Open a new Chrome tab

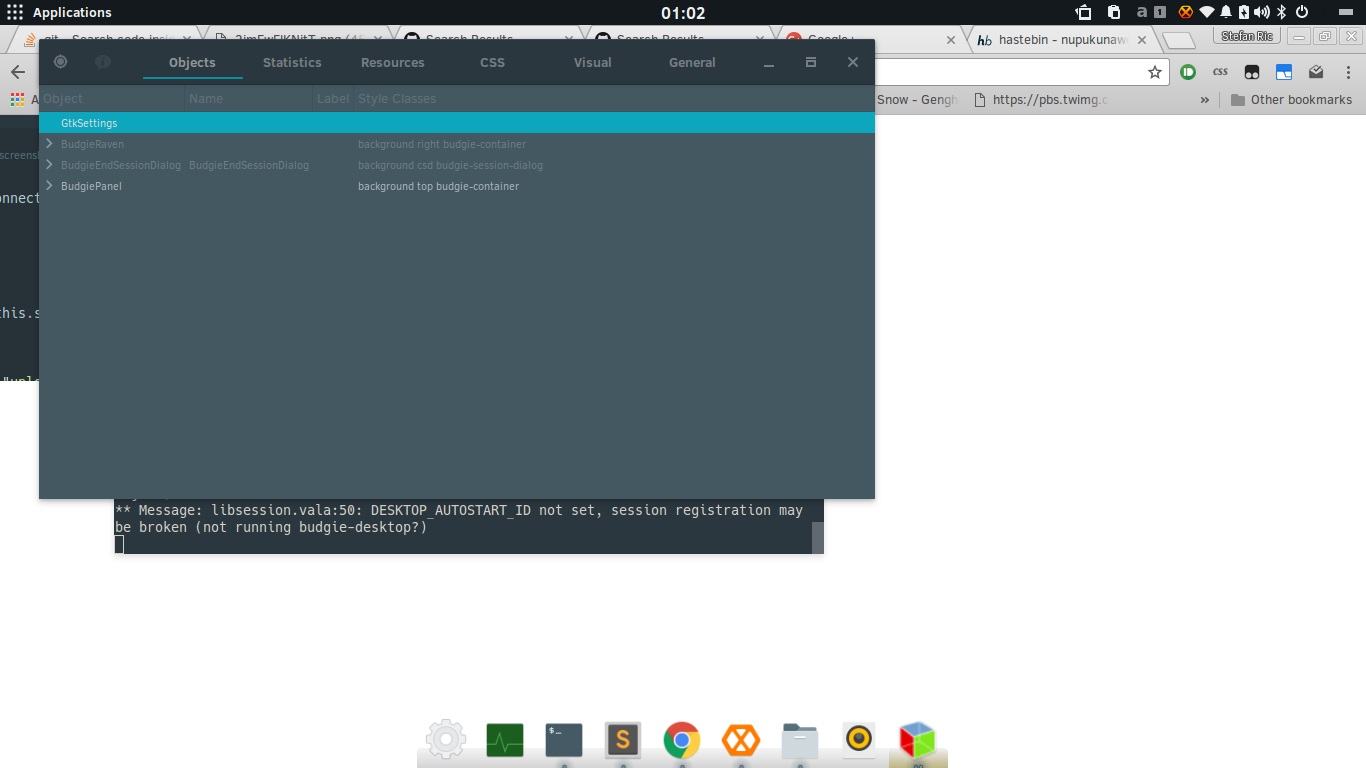(1180, 40)
